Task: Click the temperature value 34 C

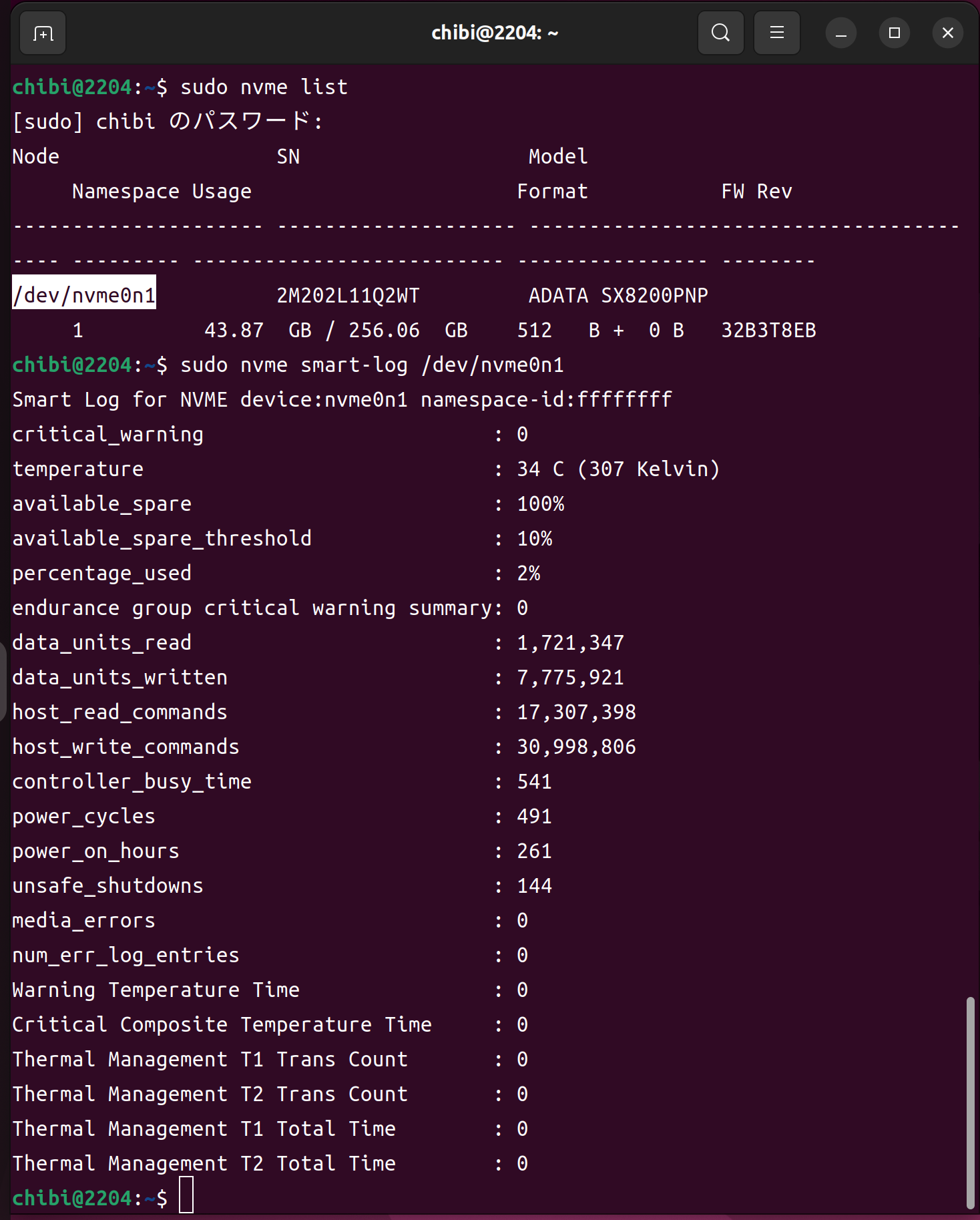Action: [x=540, y=469]
